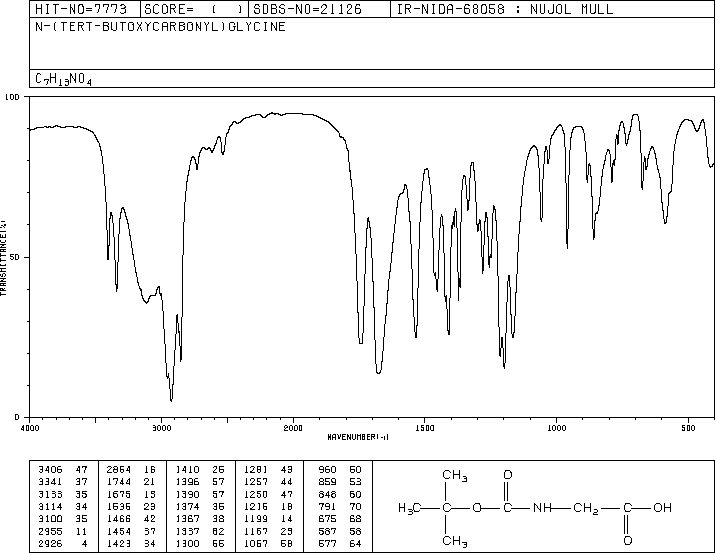
Task: Select peak table entry 2926
Action: click(50, 543)
